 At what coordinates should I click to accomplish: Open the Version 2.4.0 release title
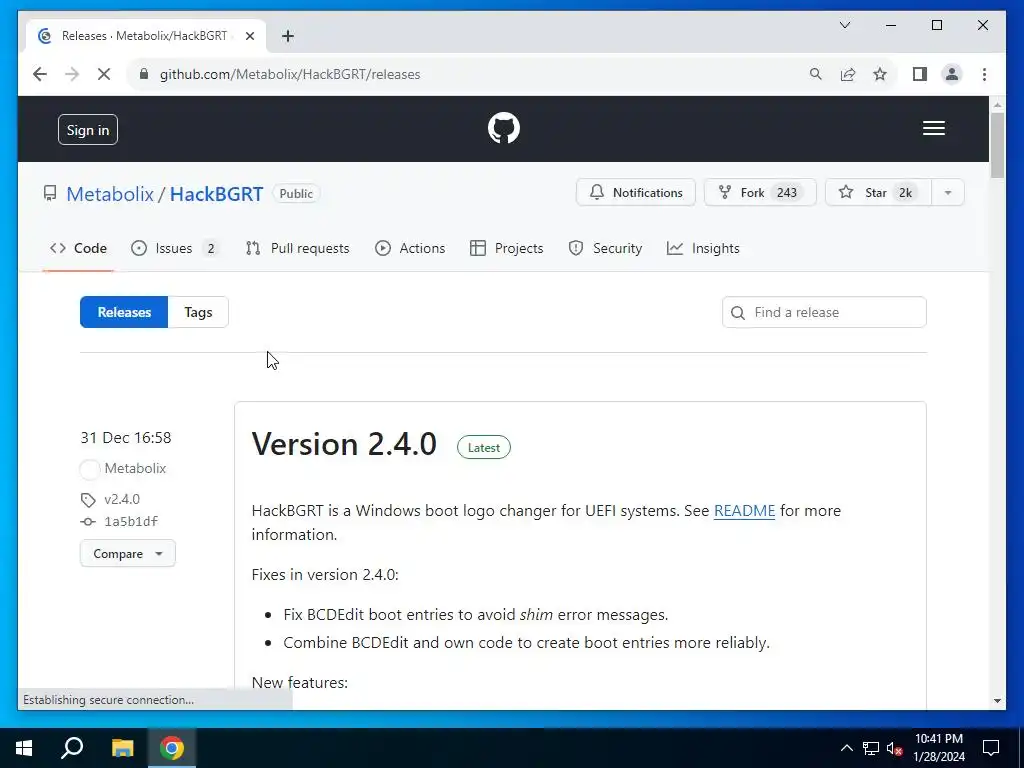click(344, 444)
